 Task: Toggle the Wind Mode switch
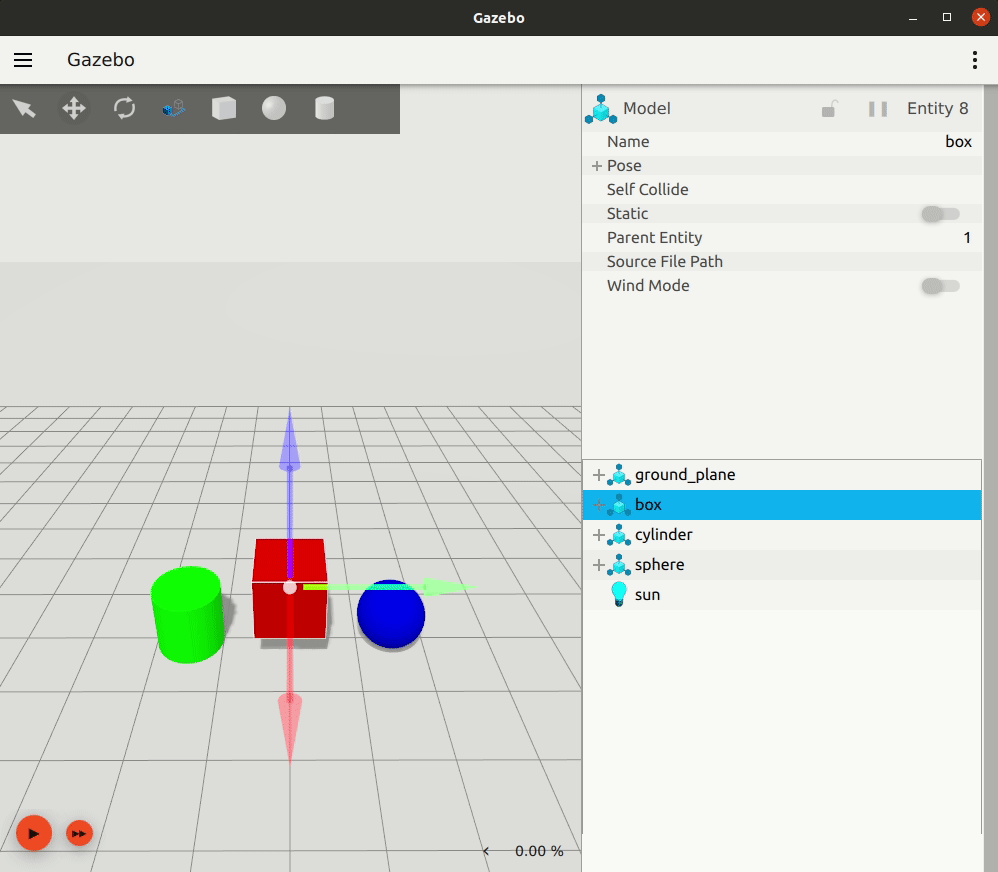click(x=940, y=286)
